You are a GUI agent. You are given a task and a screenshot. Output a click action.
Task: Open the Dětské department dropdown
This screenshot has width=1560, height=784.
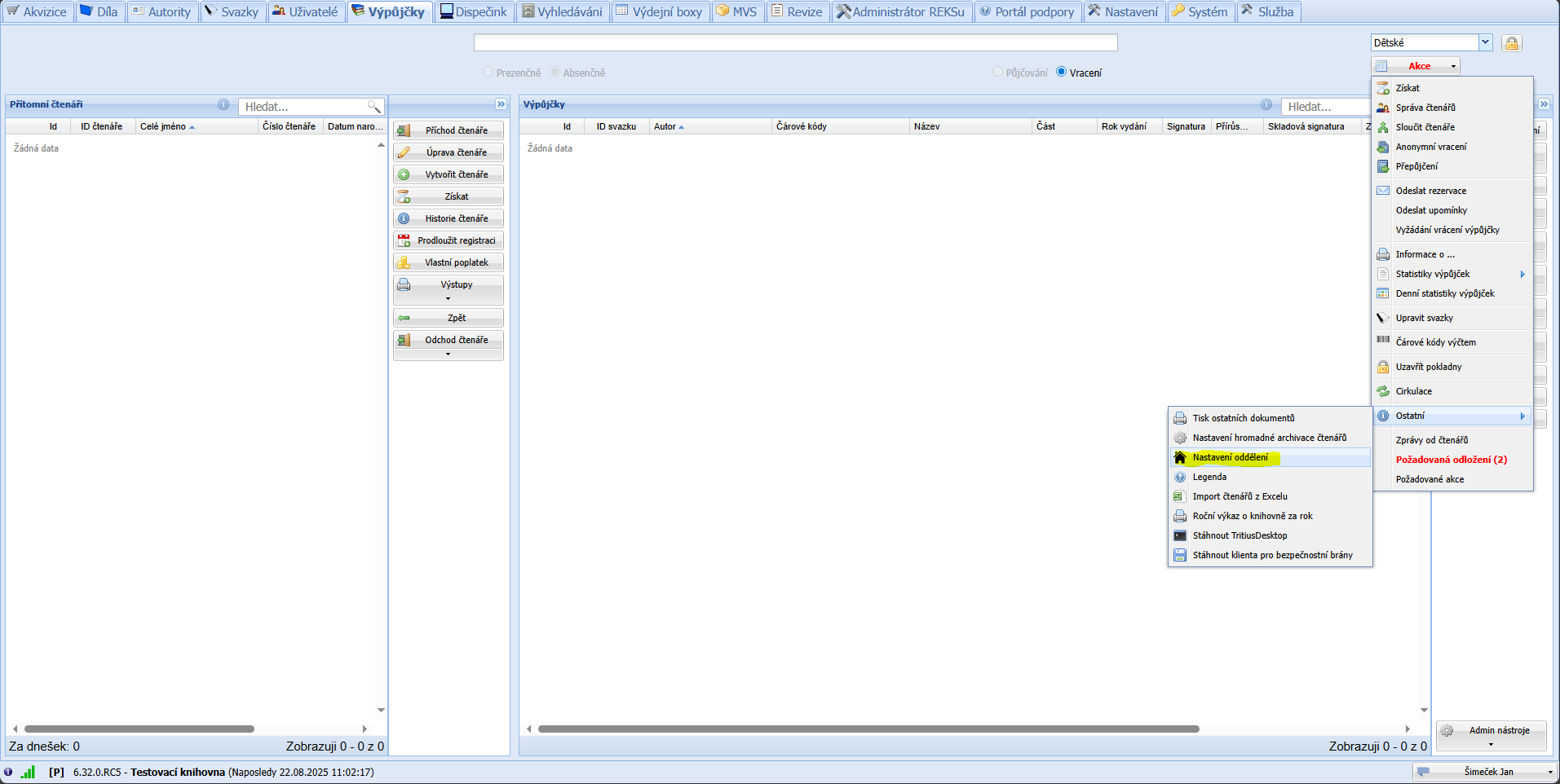click(x=1485, y=42)
